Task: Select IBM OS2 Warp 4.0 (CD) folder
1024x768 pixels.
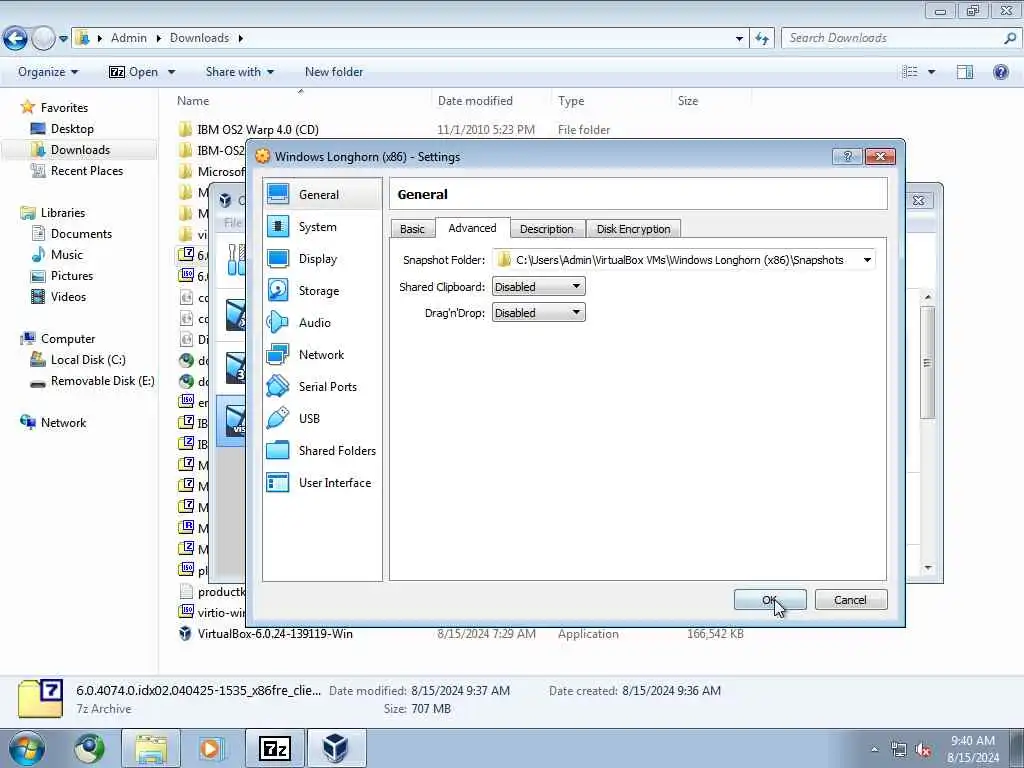Action: [x=258, y=129]
